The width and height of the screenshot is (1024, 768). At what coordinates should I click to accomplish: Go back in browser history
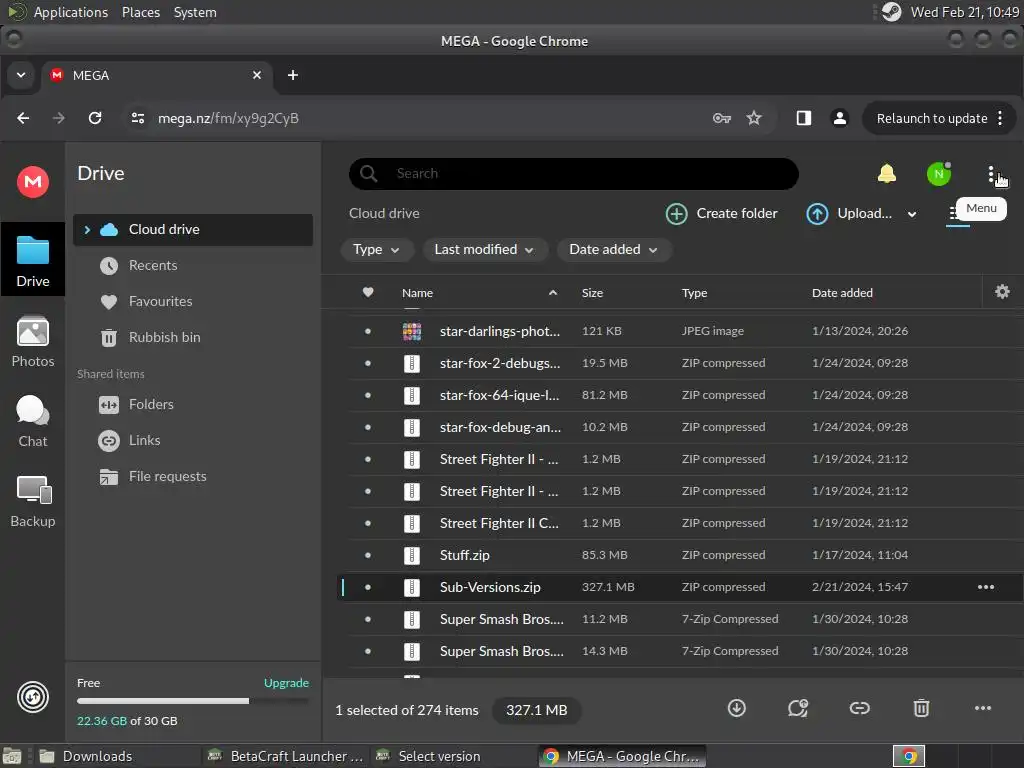click(23, 118)
